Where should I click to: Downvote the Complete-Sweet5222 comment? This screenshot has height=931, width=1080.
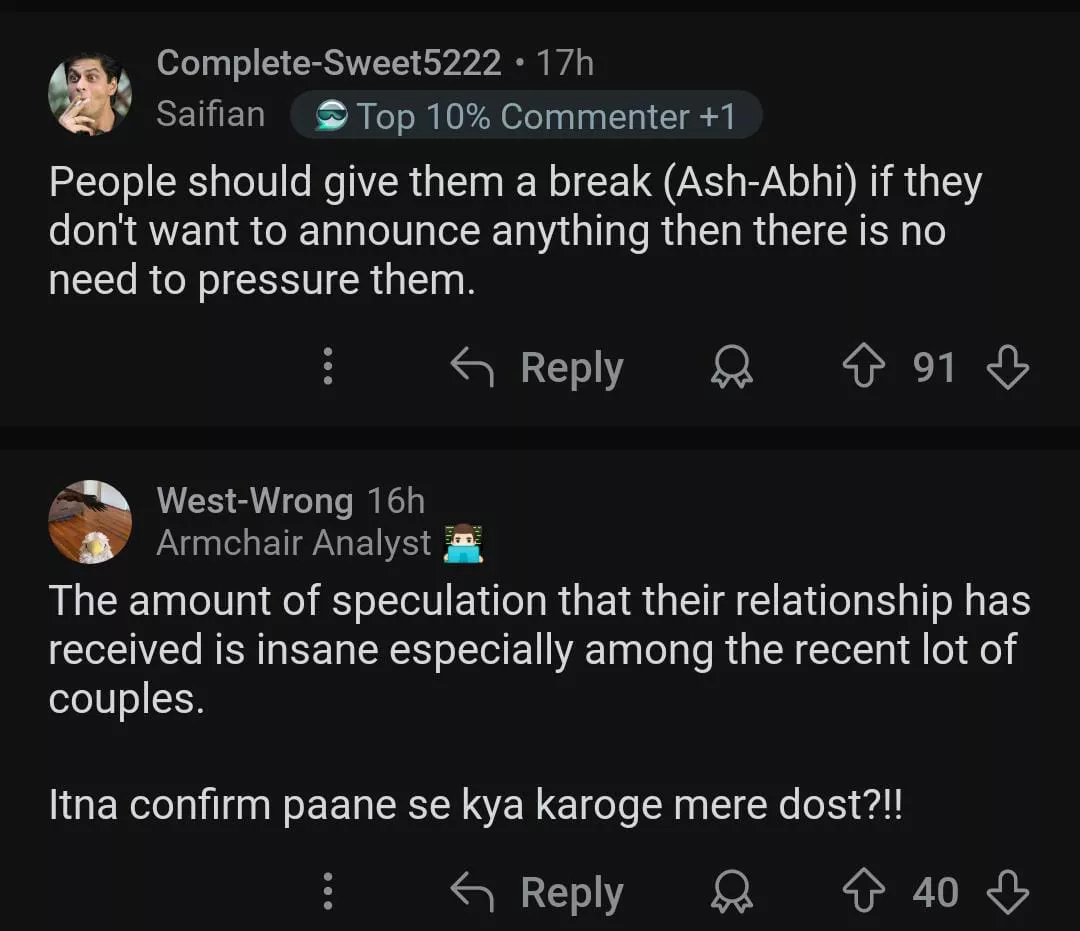(1007, 368)
